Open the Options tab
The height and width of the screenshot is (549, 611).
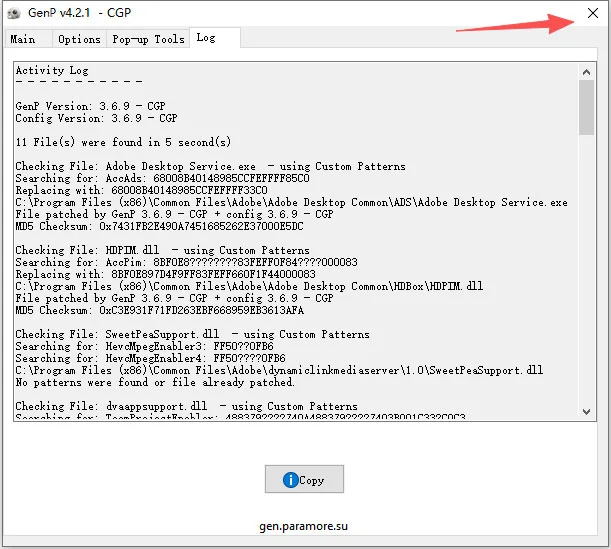tap(79, 39)
